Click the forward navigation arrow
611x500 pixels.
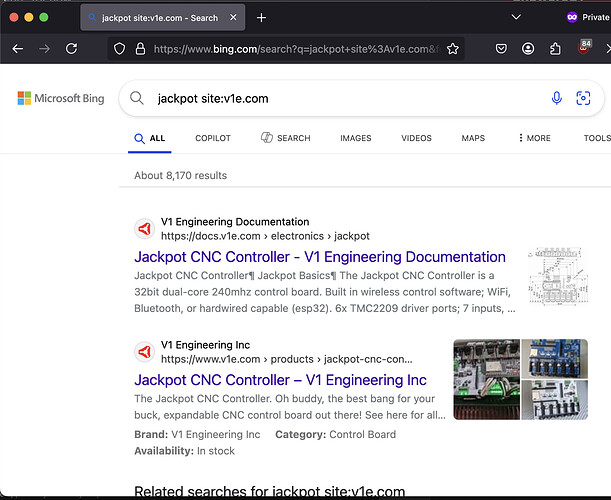[44, 49]
